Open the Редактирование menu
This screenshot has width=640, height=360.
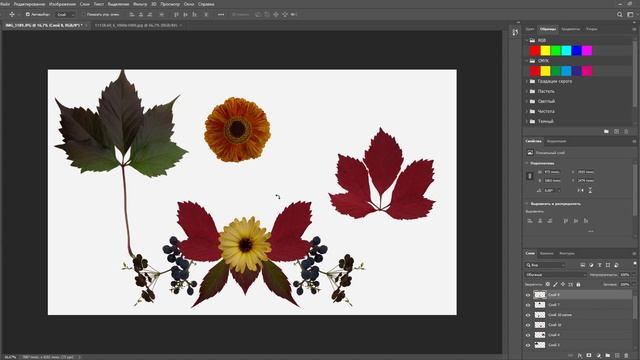(x=29, y=4)
